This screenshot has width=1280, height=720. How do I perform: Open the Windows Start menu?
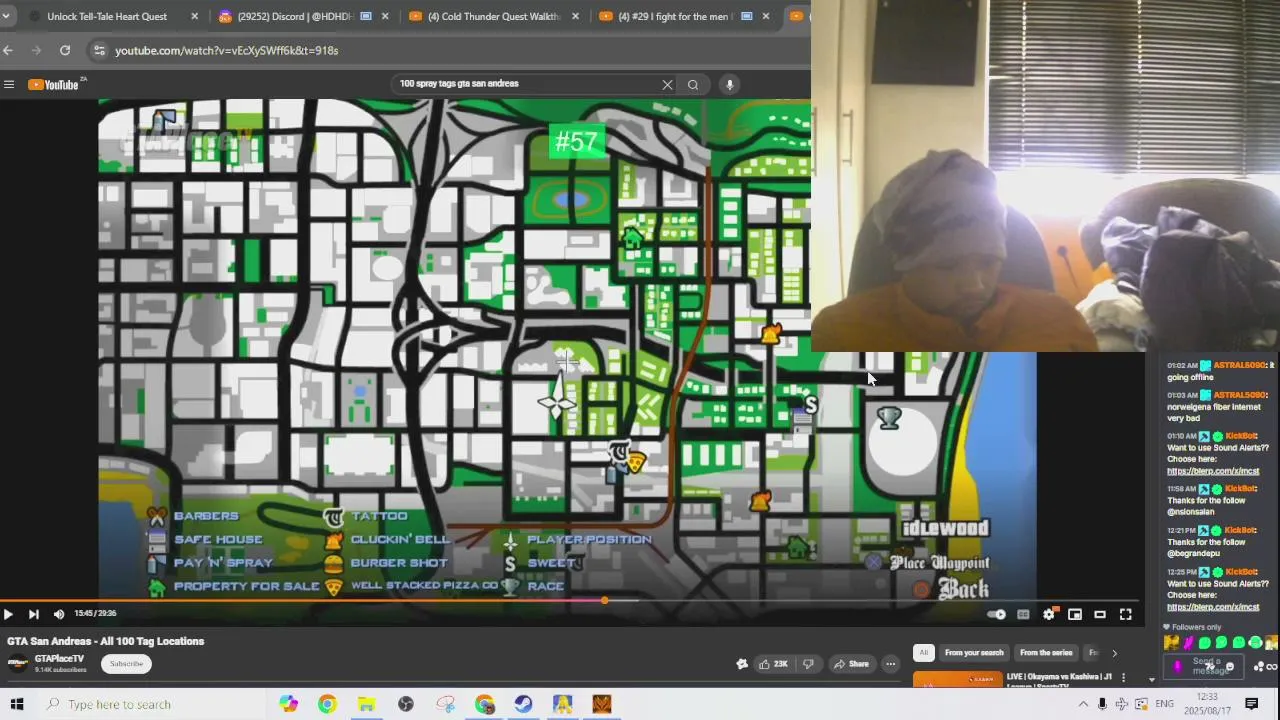(x=16, y=704)
